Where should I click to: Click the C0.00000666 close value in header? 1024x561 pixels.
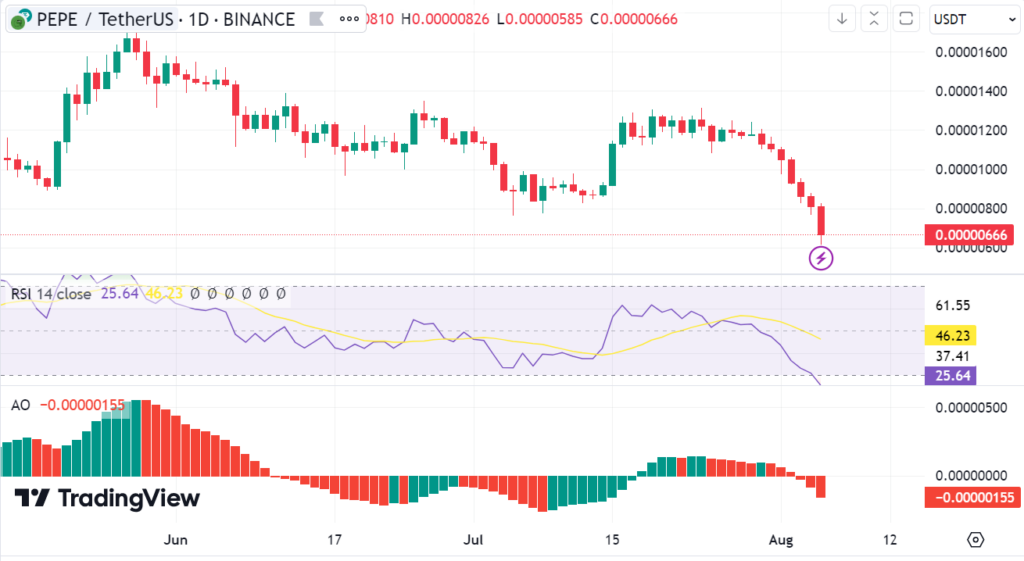tap(633, 20)
